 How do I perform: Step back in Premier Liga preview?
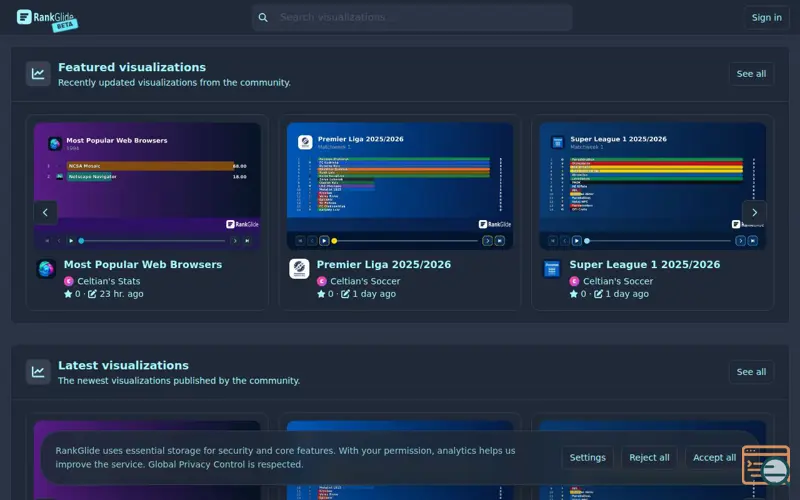(x=312, y=241)
